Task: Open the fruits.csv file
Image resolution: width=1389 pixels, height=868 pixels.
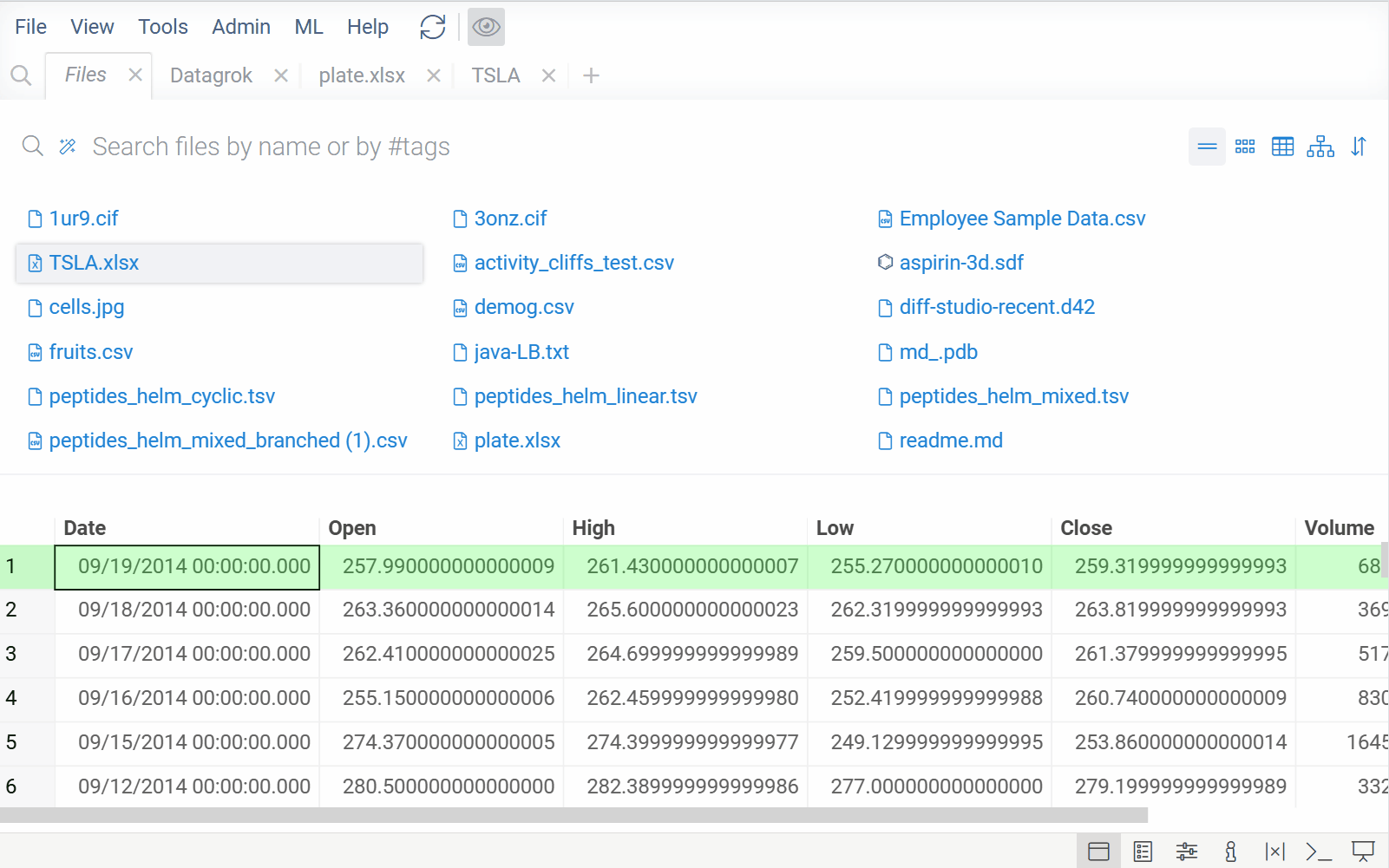Action: (91, 351)
